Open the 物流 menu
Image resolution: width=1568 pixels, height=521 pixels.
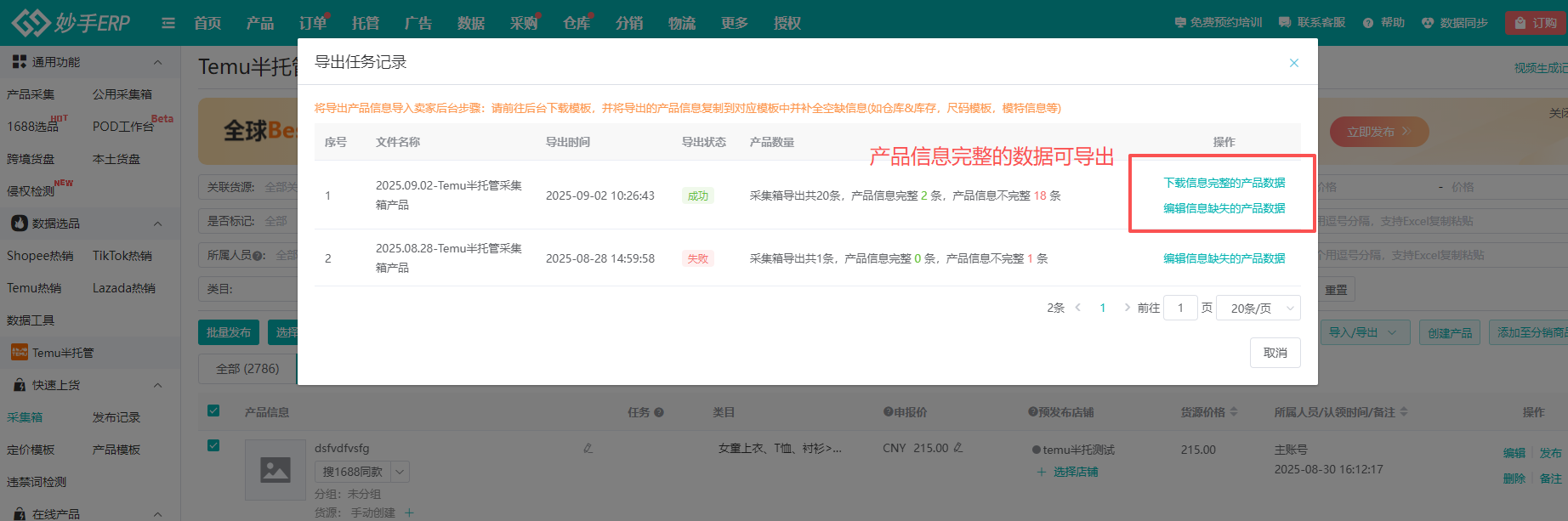click(x=682, y=23)
